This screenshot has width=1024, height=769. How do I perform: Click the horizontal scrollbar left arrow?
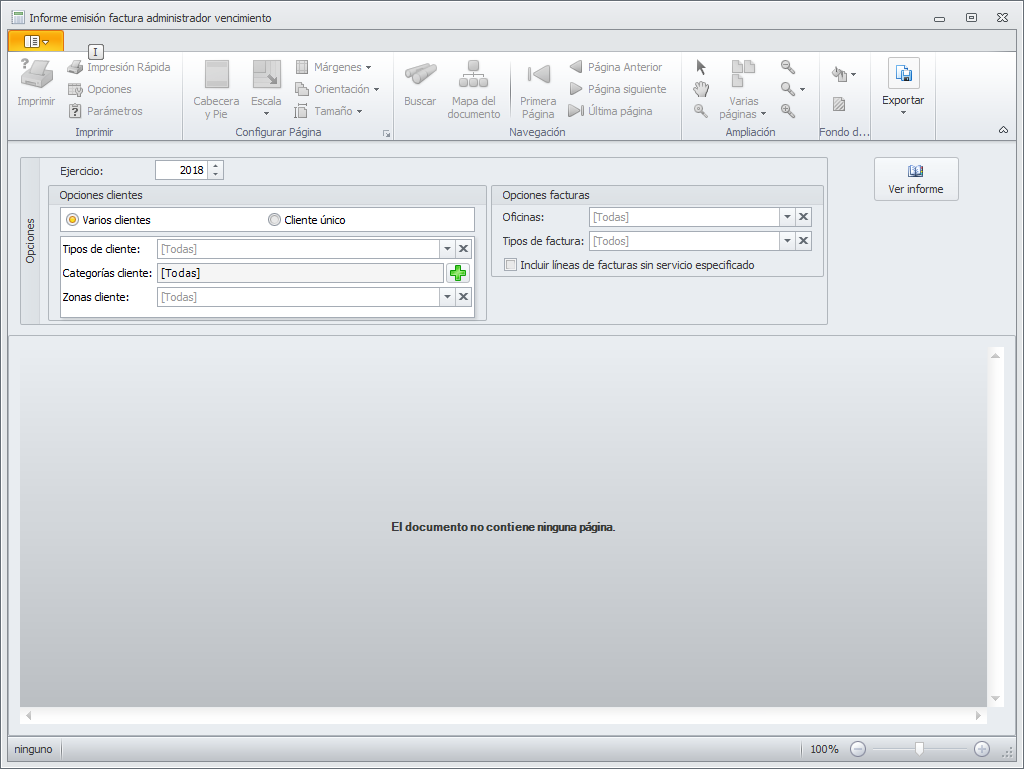(x=28, y=715)
